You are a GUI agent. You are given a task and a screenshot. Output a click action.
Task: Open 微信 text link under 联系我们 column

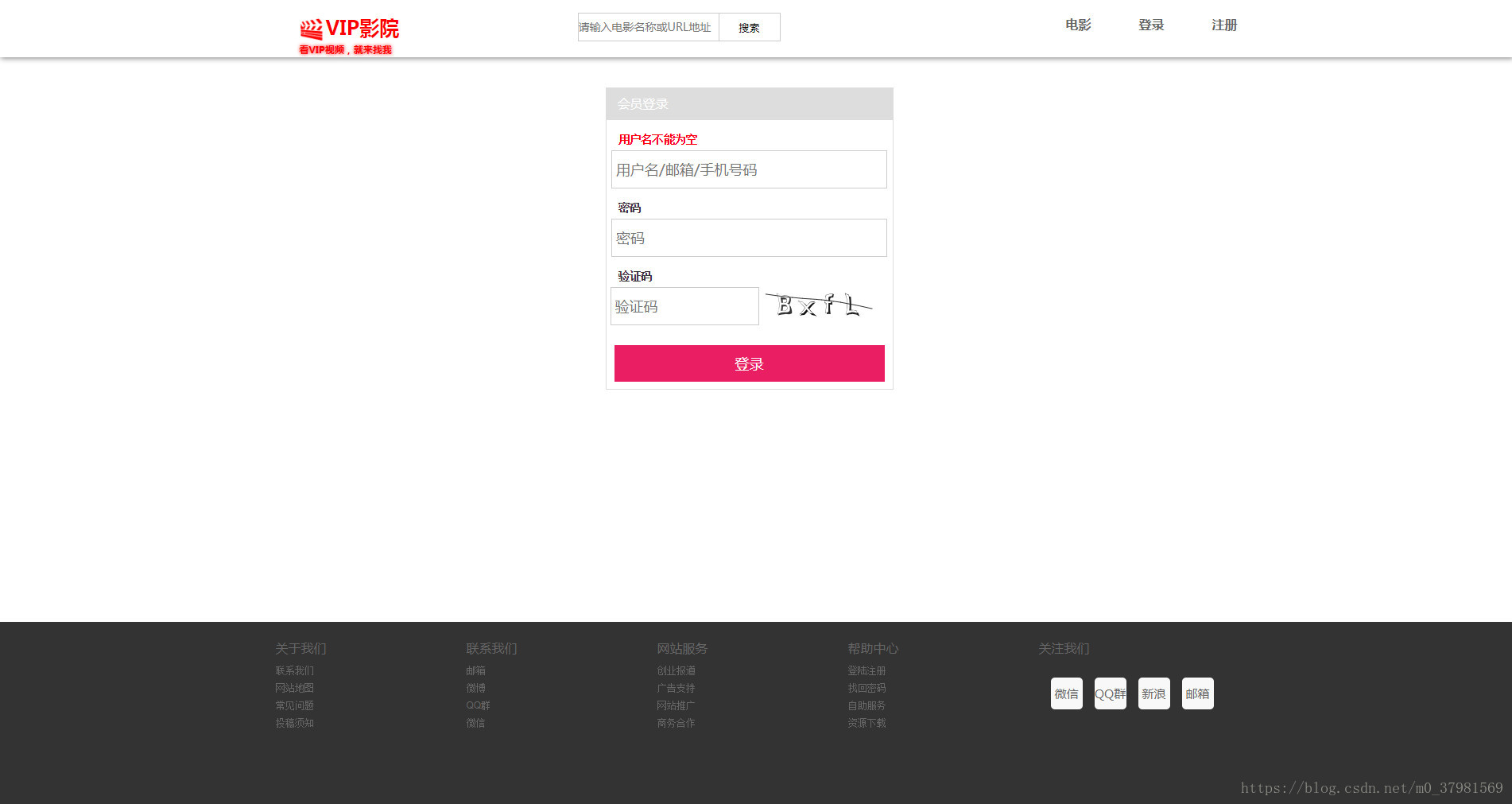pyautogui.click(x=475, y=723)
